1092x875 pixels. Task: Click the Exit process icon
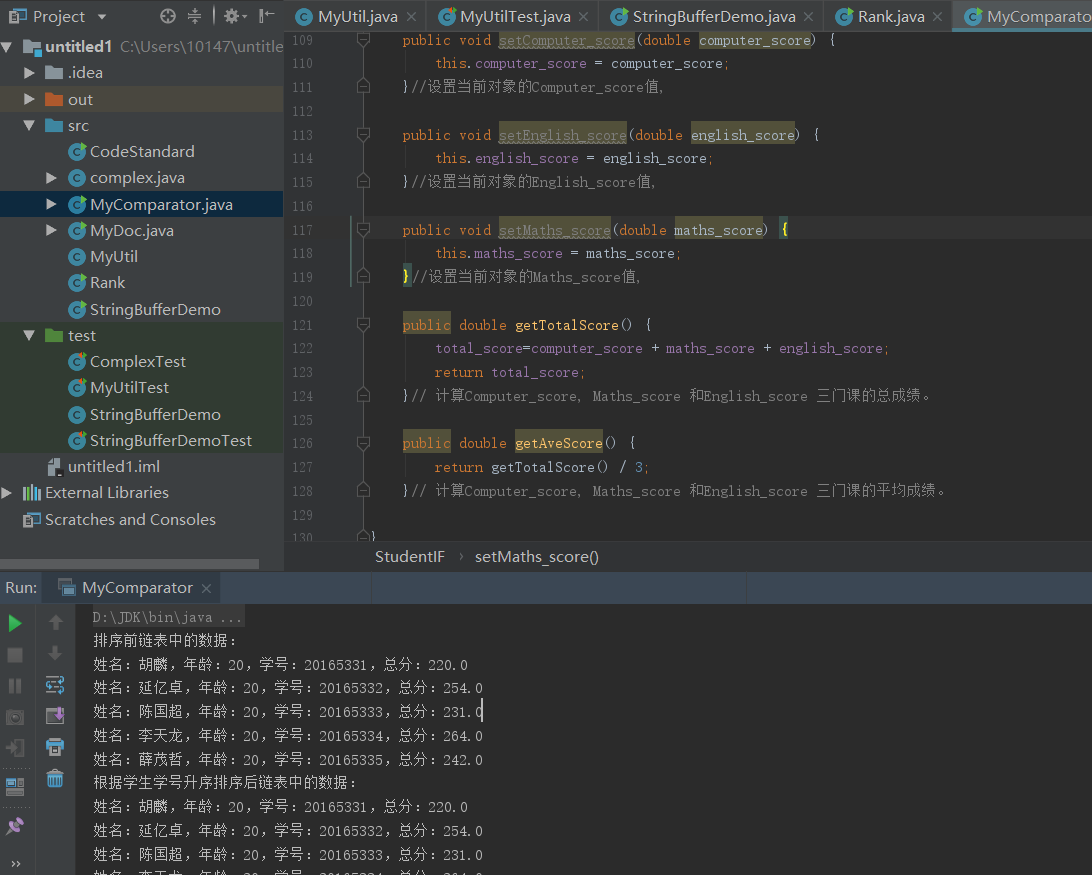(15, 748)
